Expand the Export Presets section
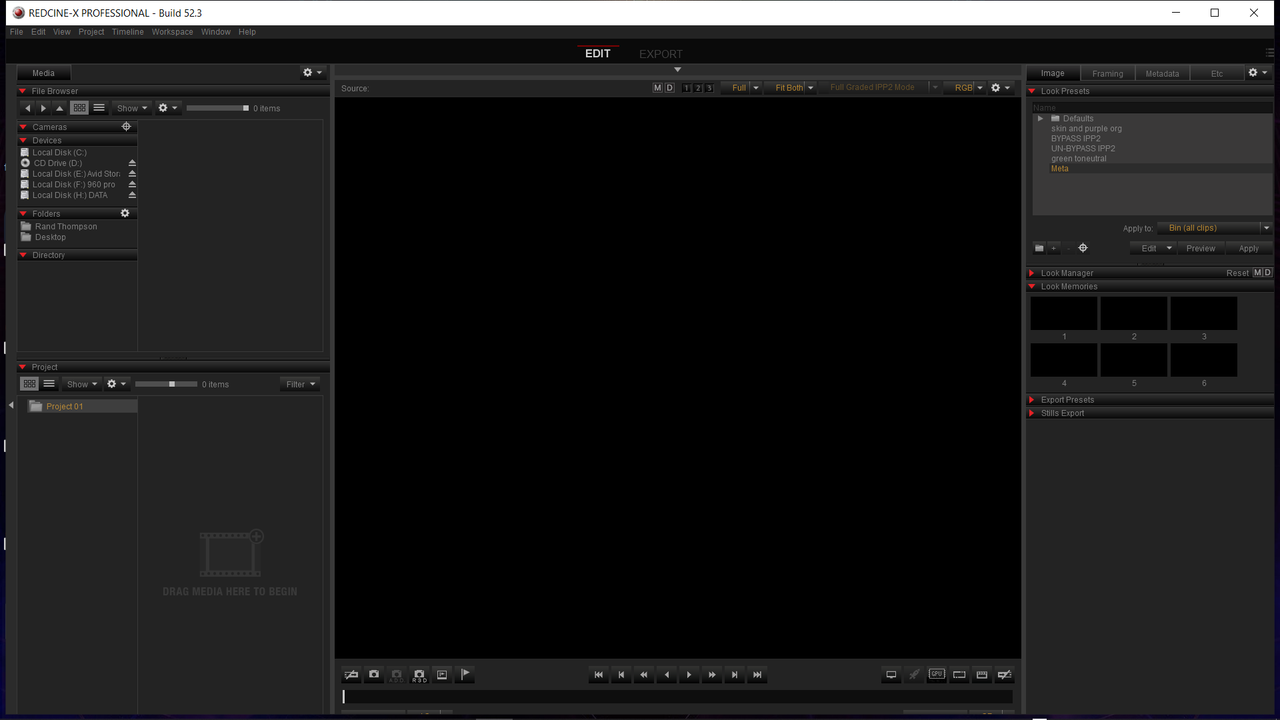The height and width of the screenshot is (720, 1280). [1032, 400]
